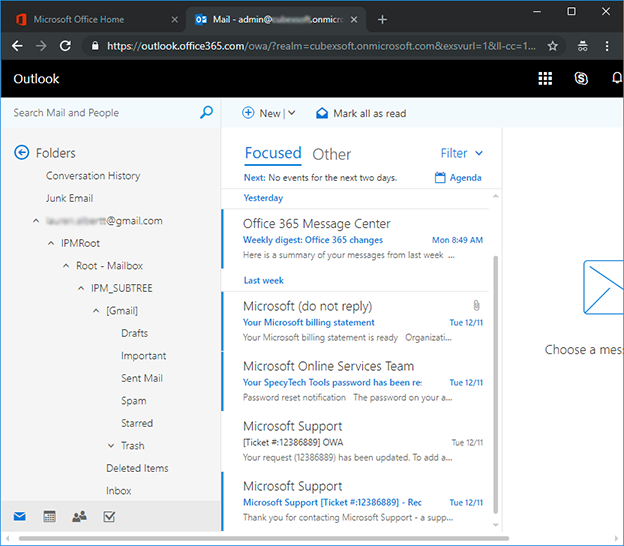Open the Agenda link

[465, 177]
